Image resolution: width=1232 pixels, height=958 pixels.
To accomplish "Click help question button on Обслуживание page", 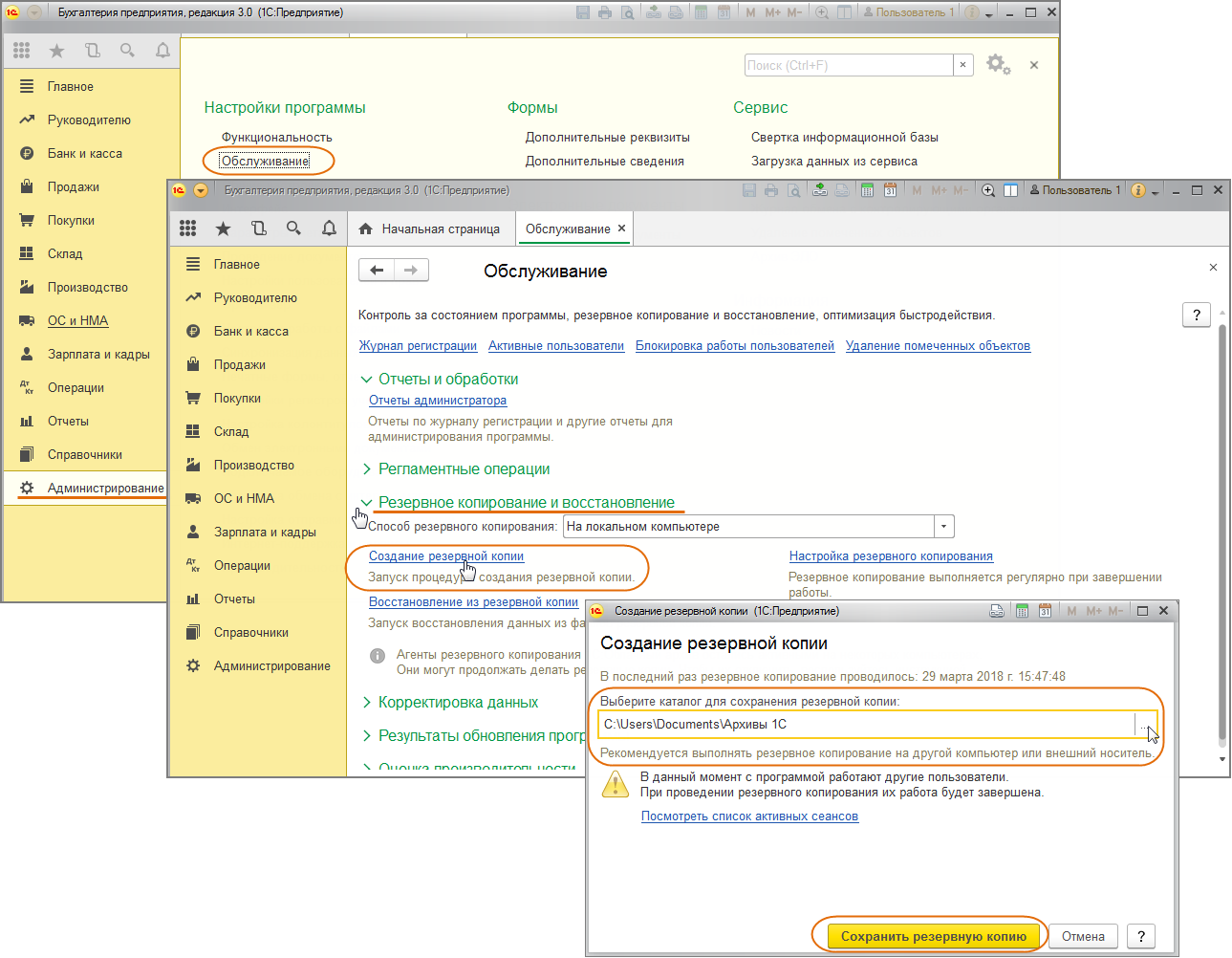I will pyautogui.click(x=1197, y=315).
